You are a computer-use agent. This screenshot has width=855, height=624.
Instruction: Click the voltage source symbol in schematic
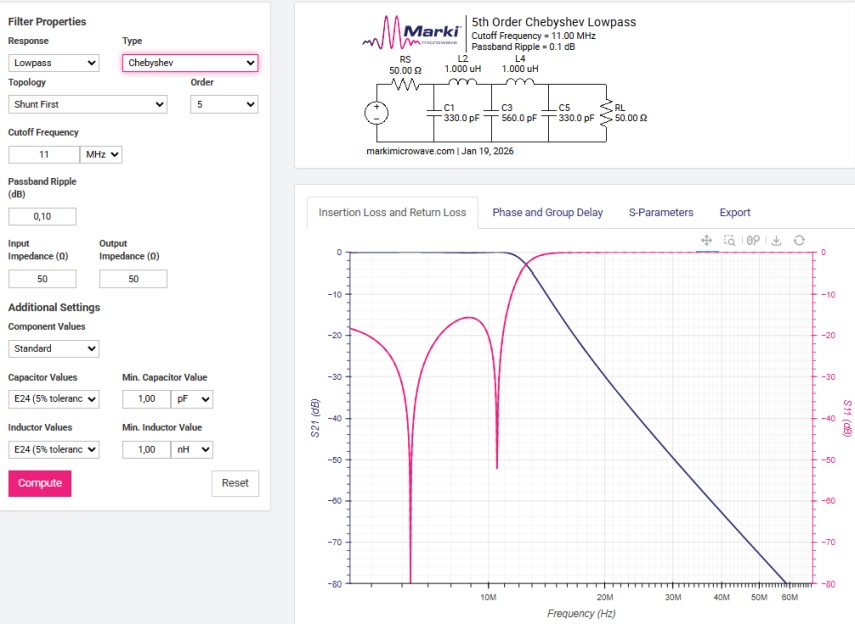click(377, 113)
